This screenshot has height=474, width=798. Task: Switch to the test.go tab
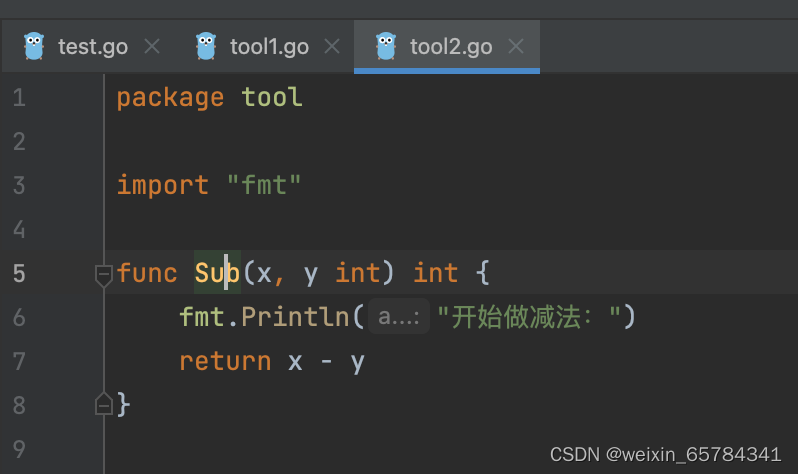coord(92,46)
